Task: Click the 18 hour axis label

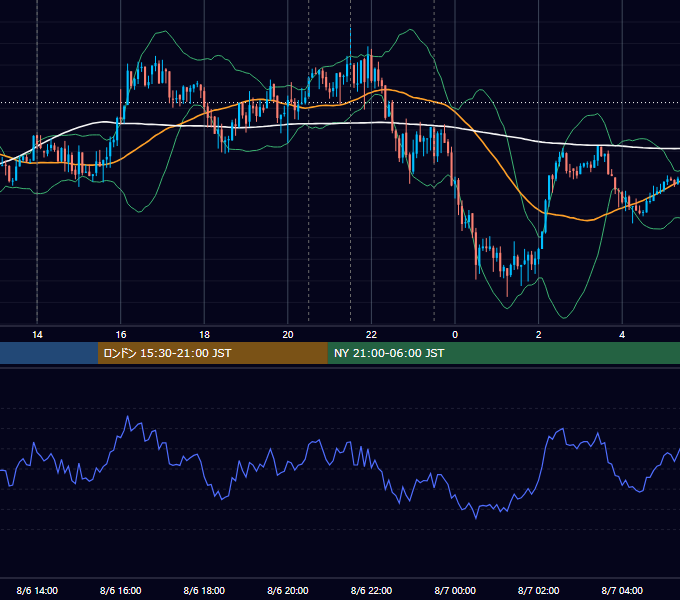Action: [x=204, y=335]
